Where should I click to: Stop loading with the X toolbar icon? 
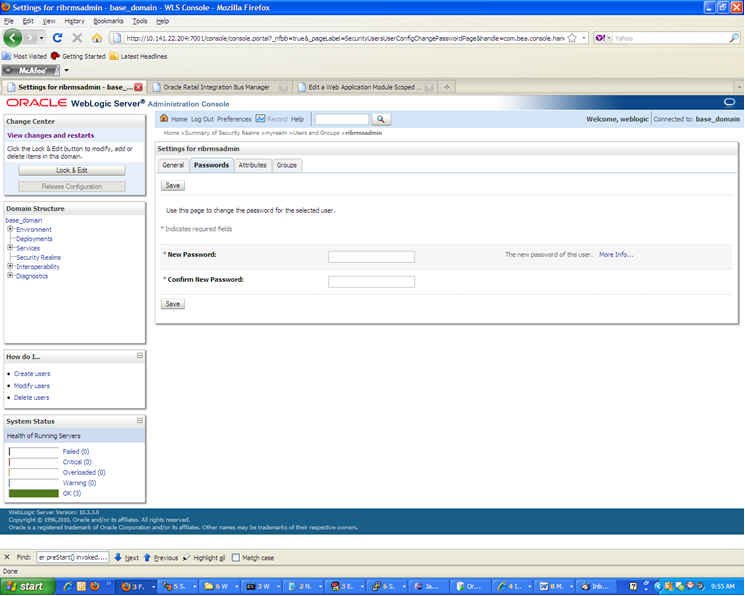[x=77, y=38]
